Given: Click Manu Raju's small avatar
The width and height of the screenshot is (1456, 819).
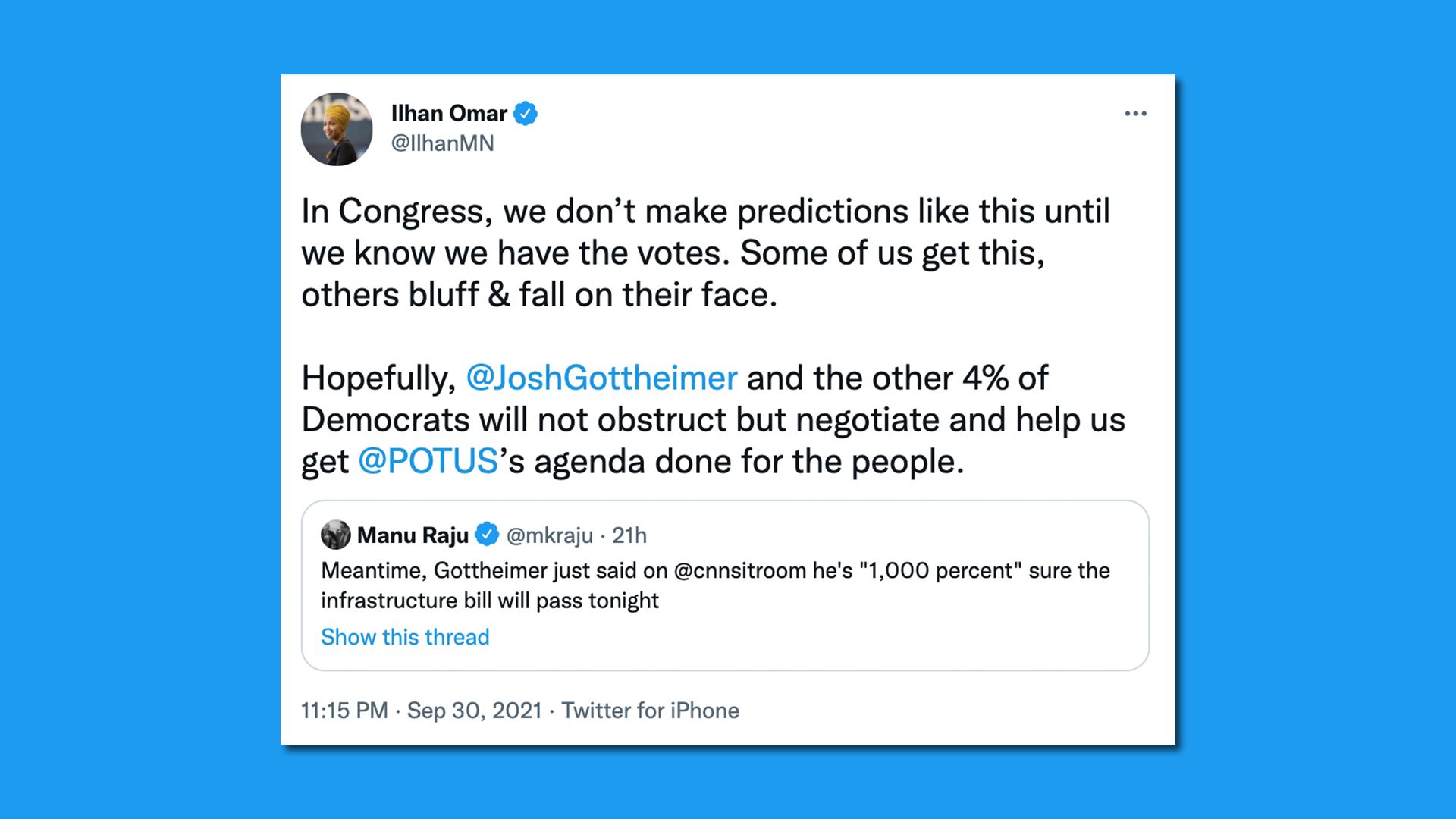Looking at the screenshot, I should pyautogui.click(x=335, y=535).
